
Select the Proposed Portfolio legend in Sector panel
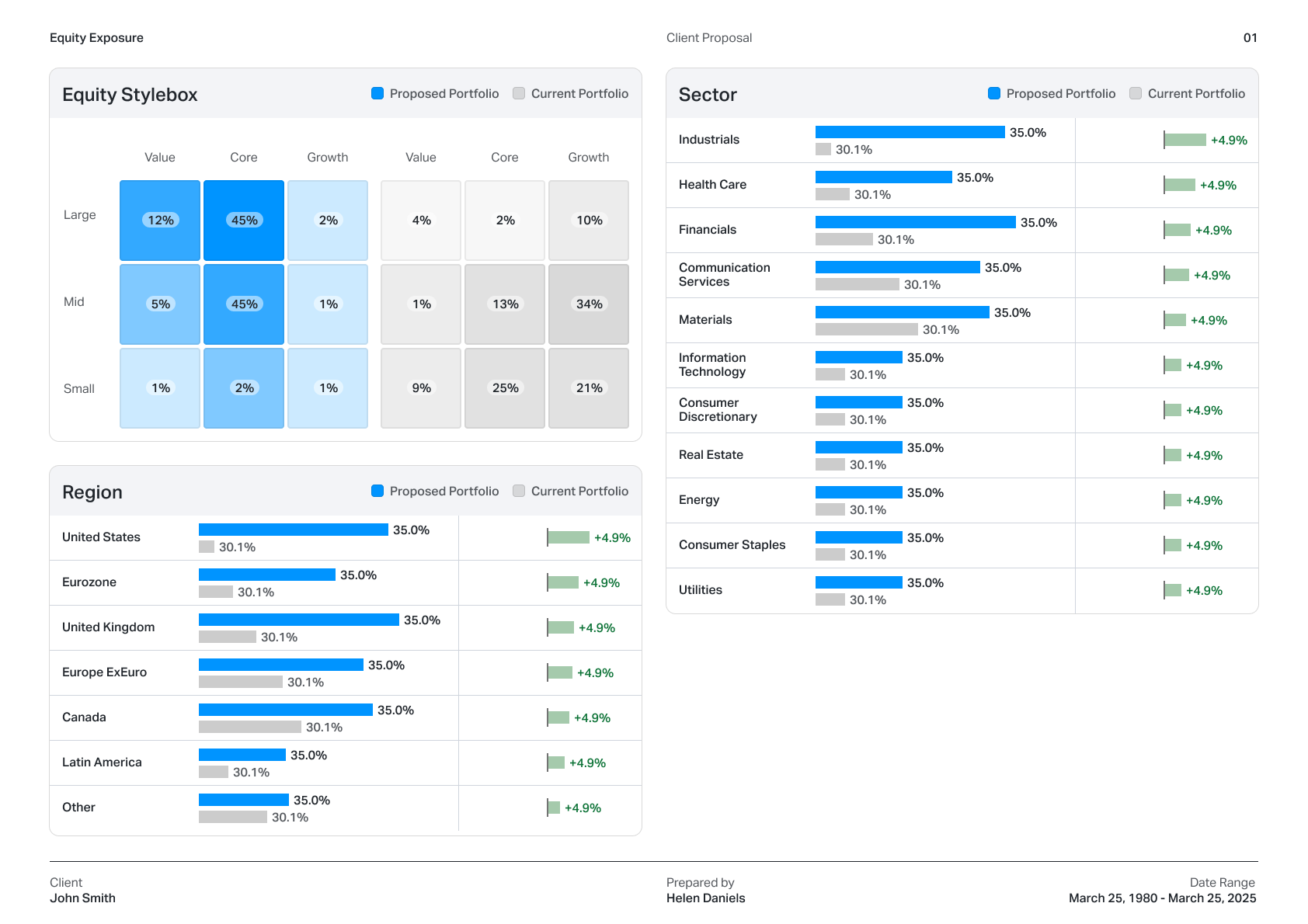(1052, 93)
